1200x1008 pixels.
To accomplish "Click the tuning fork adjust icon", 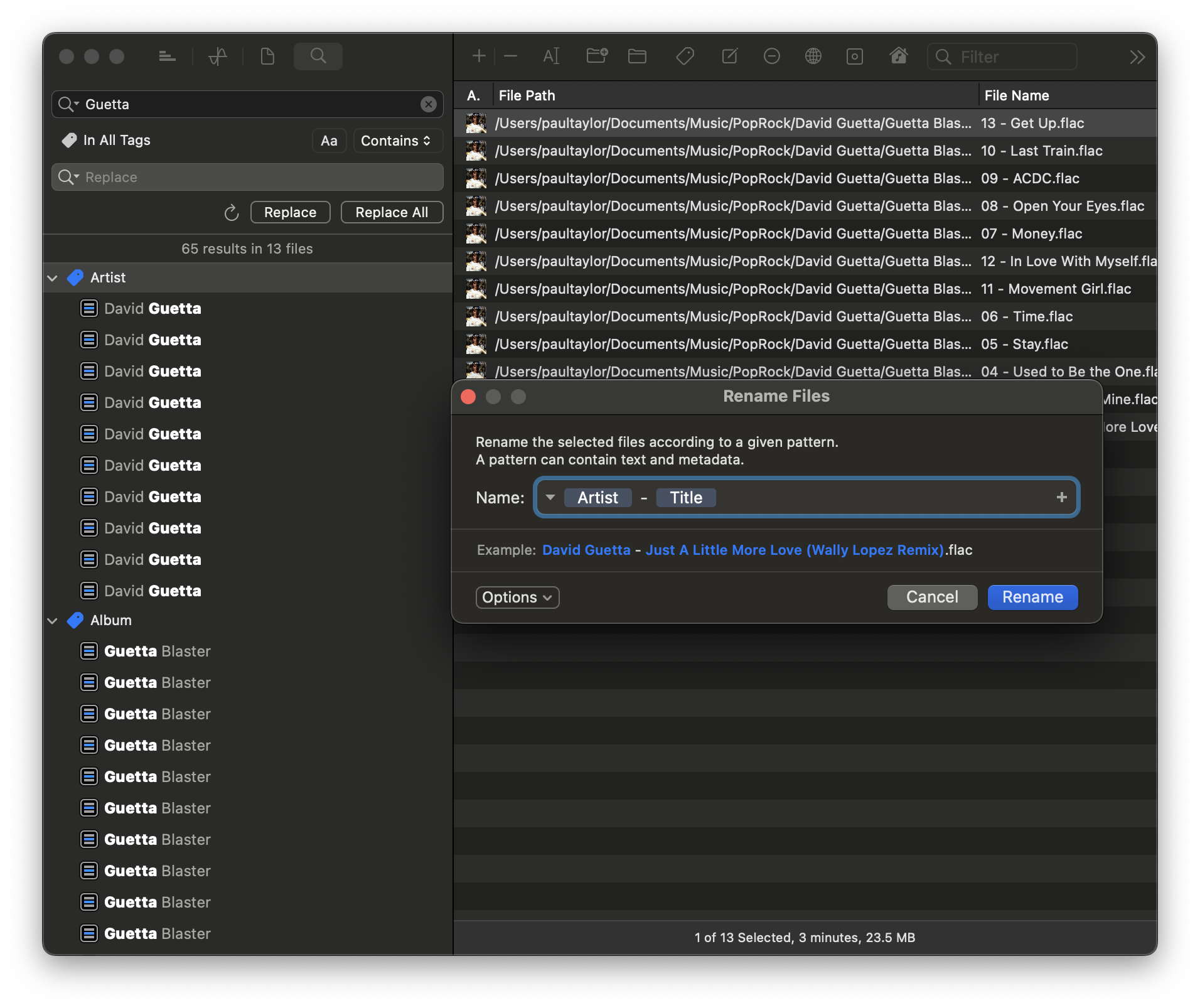I will (218, 56).
